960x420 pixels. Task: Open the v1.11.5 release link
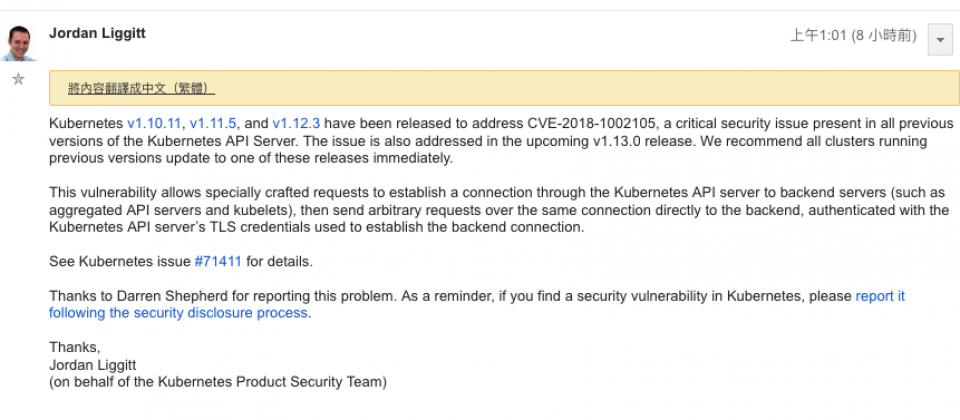pos(213,123)
